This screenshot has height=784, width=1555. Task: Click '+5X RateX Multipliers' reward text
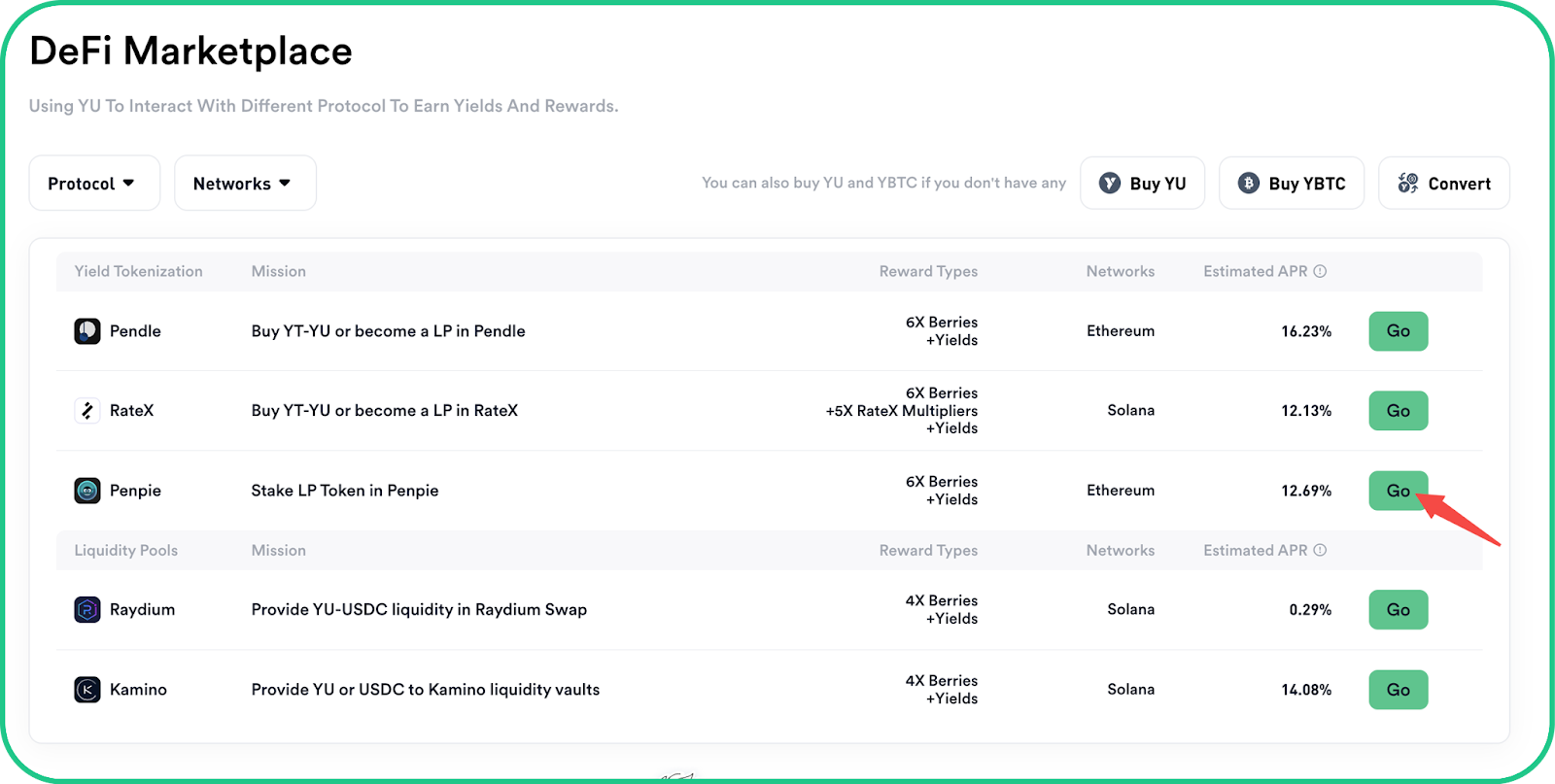click(x=902, y=411)
